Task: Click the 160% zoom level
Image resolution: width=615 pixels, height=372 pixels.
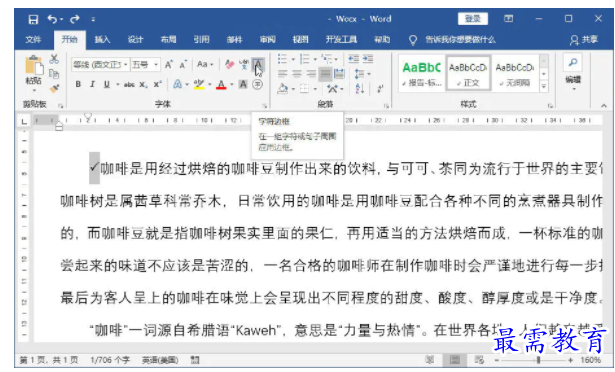Action: click(590, 360)
